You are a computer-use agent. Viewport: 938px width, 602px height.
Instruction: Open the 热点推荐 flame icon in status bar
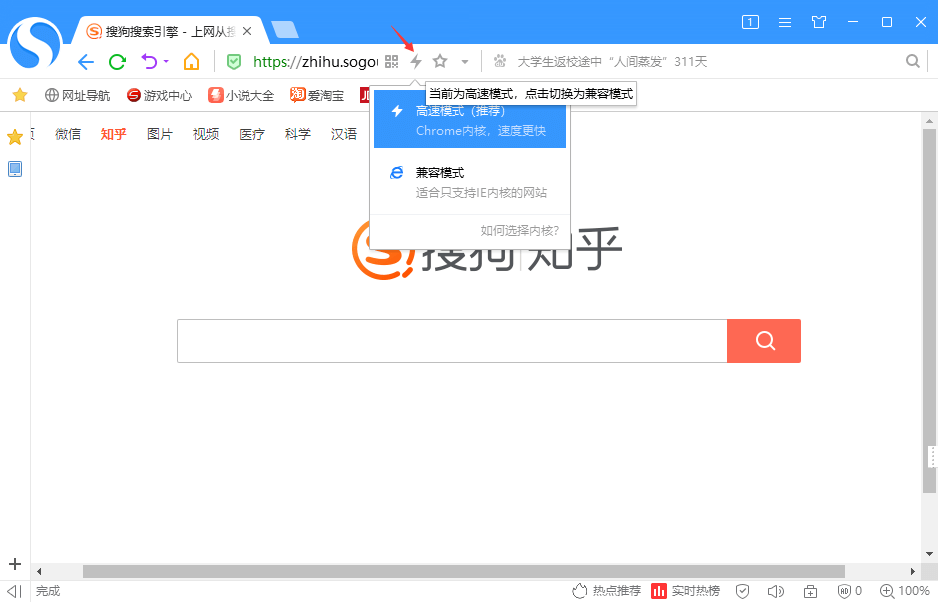tap(580, 591)
